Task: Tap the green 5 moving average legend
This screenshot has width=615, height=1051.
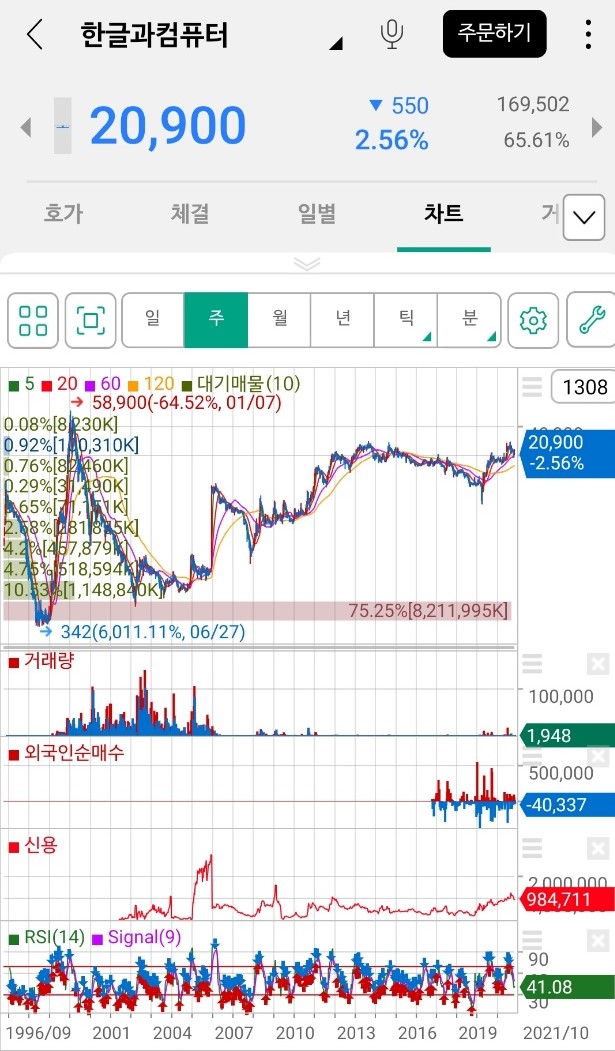Action: click(x=21, y=384)
